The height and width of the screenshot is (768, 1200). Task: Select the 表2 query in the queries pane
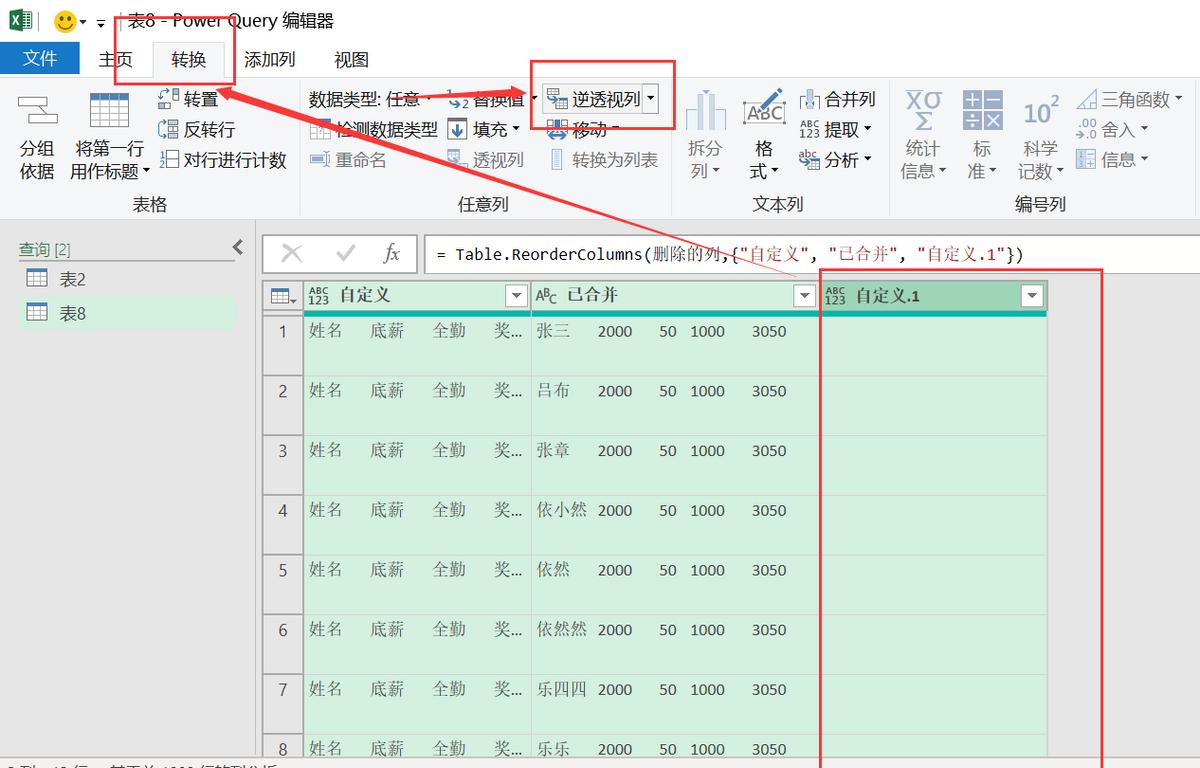click(68, 278)
